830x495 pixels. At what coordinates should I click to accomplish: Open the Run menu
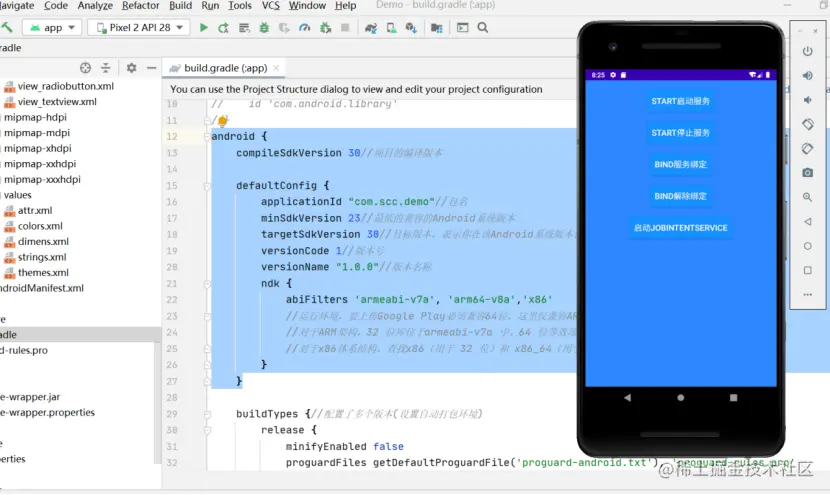[x=210, y=5]
